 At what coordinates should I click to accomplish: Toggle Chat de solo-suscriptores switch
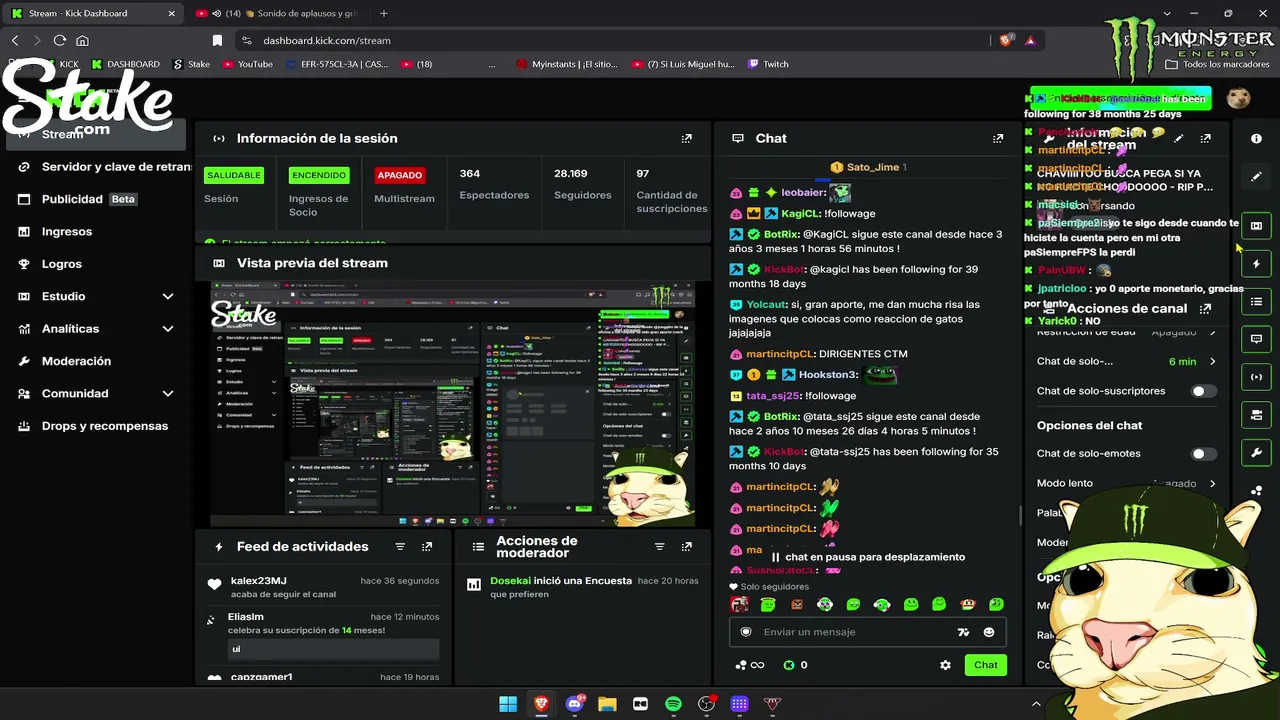[x=1204, y=391]
